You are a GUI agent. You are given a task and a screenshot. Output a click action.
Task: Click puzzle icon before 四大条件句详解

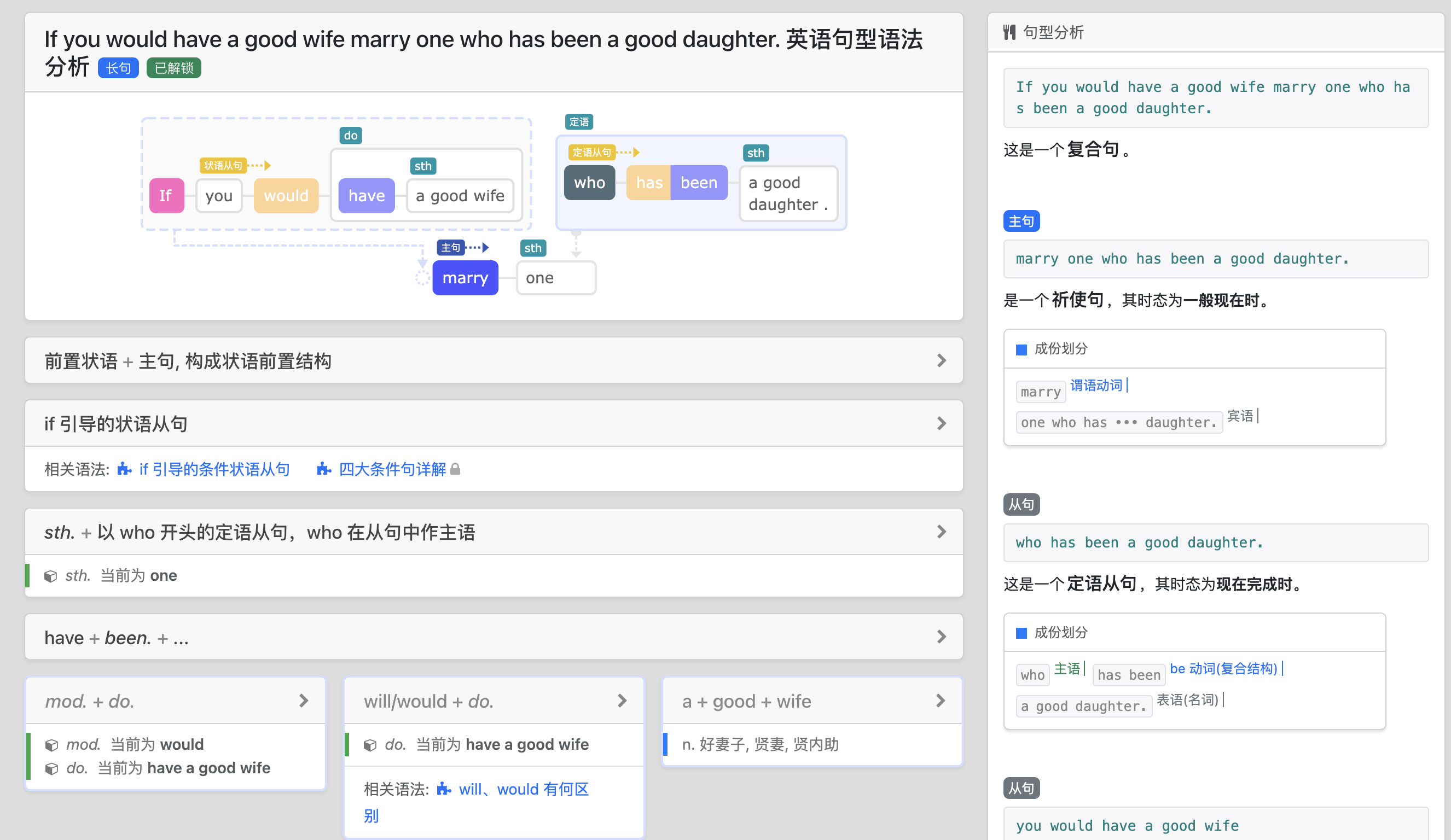pyautogui.click(x=324, y=469)
